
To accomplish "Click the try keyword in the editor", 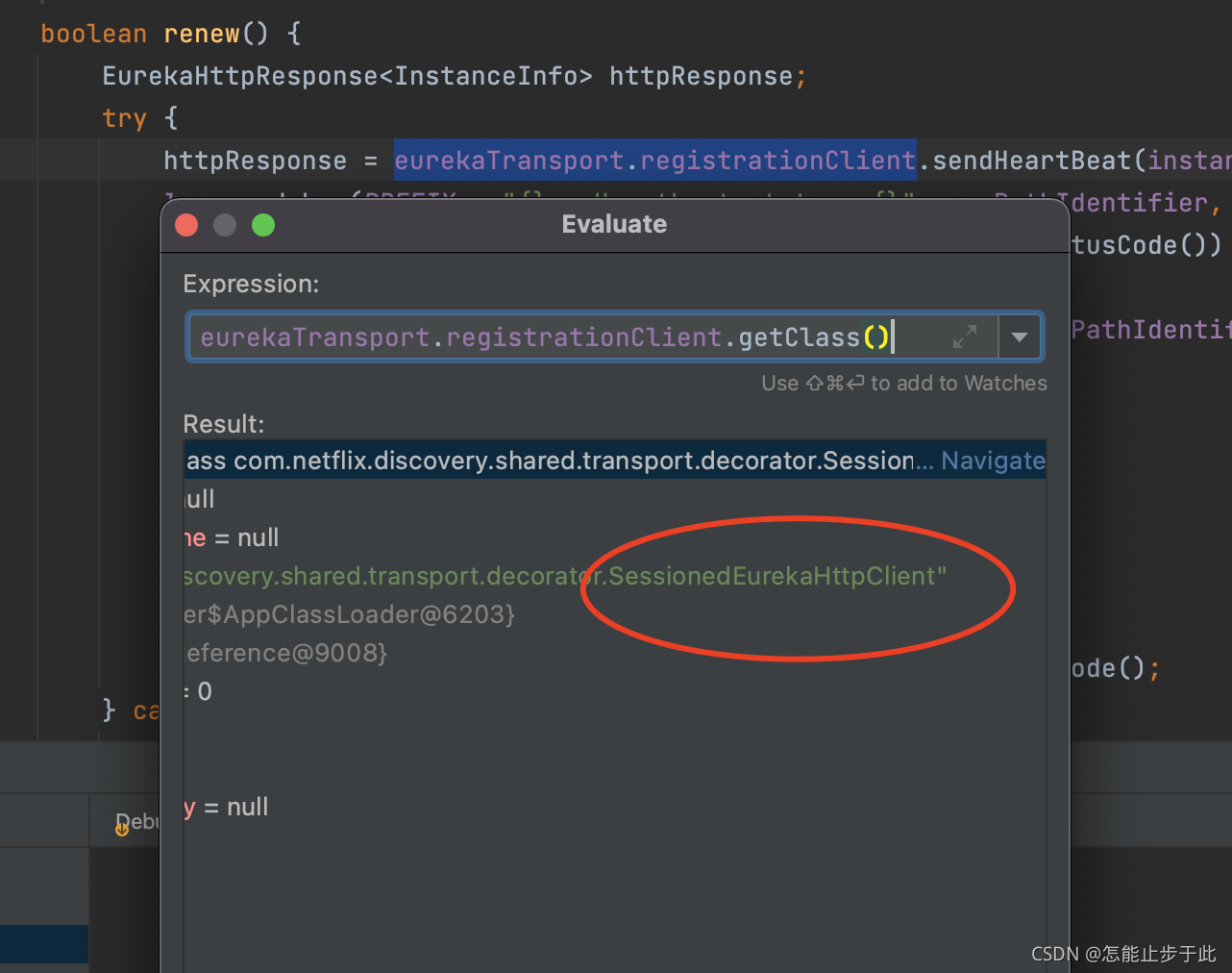I will click(125, 118).
